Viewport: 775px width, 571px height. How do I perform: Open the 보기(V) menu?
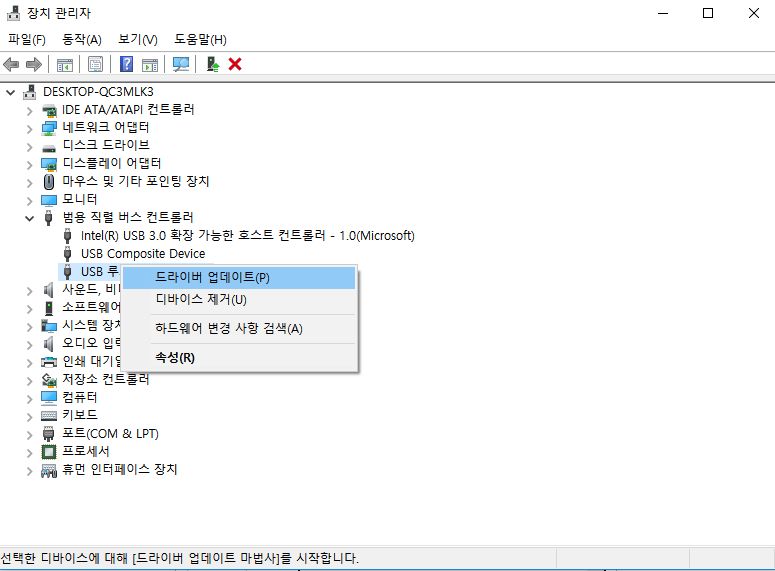click(x=138, y=40)
